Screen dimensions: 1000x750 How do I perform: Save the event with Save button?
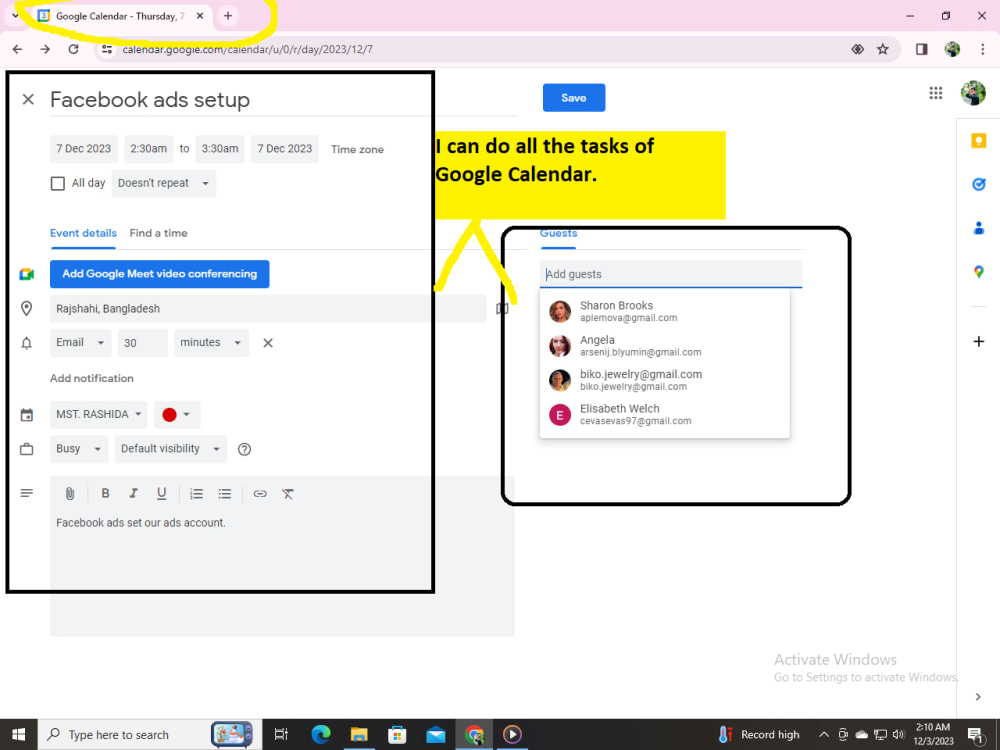click(x=574, y=98)
